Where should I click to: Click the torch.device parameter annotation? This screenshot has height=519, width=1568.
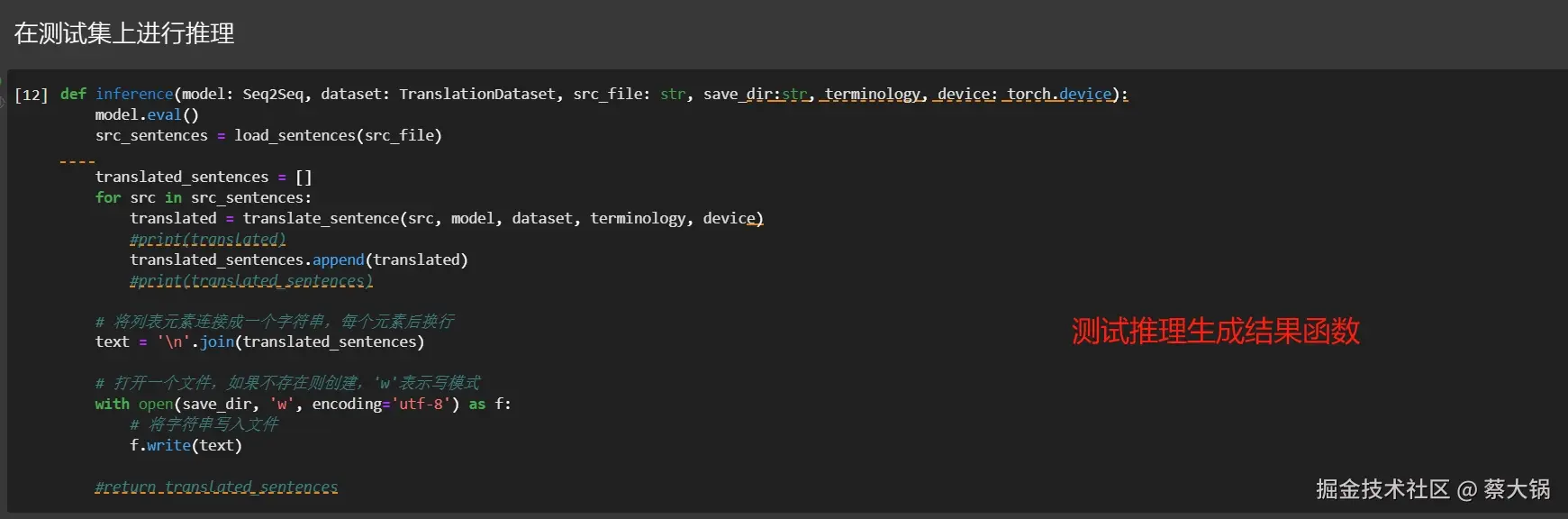(x=1059, y=94)
